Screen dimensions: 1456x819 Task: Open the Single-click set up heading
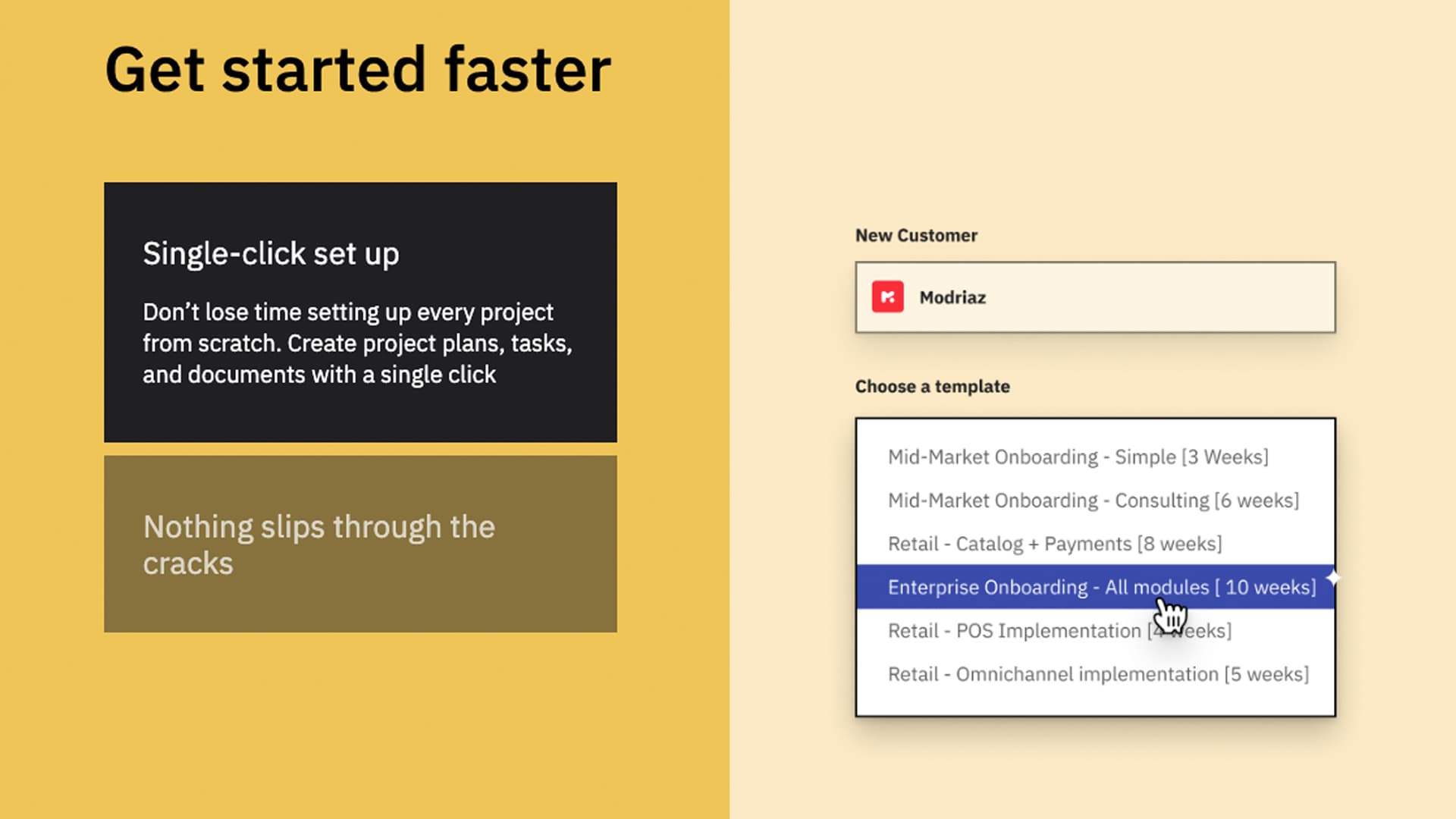[271, 254]
